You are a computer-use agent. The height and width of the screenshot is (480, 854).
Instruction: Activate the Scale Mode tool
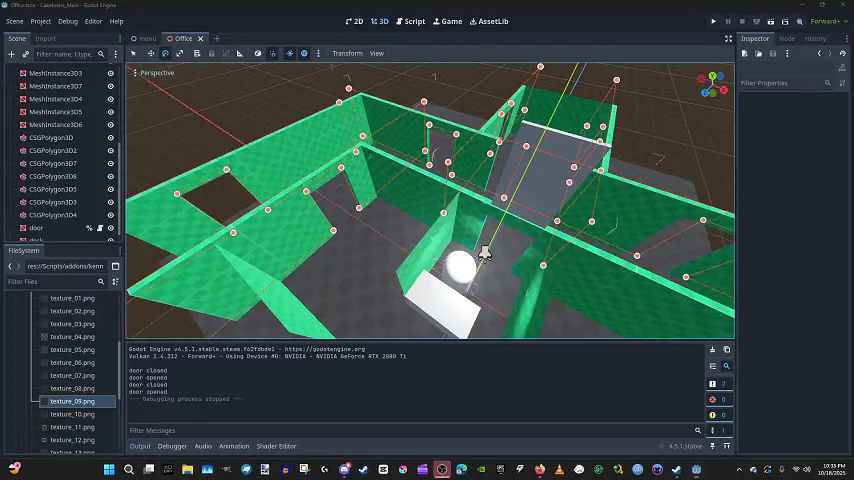[x=180, y=53]
